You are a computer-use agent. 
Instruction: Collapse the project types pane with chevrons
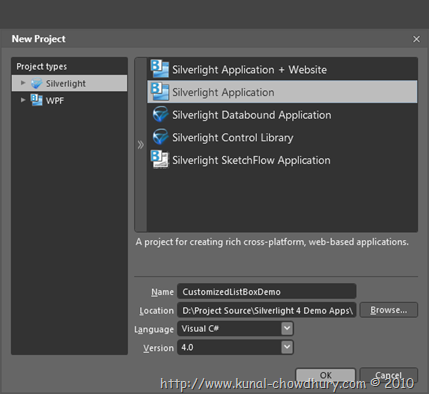pyautogui.click(x=141, y=145)
